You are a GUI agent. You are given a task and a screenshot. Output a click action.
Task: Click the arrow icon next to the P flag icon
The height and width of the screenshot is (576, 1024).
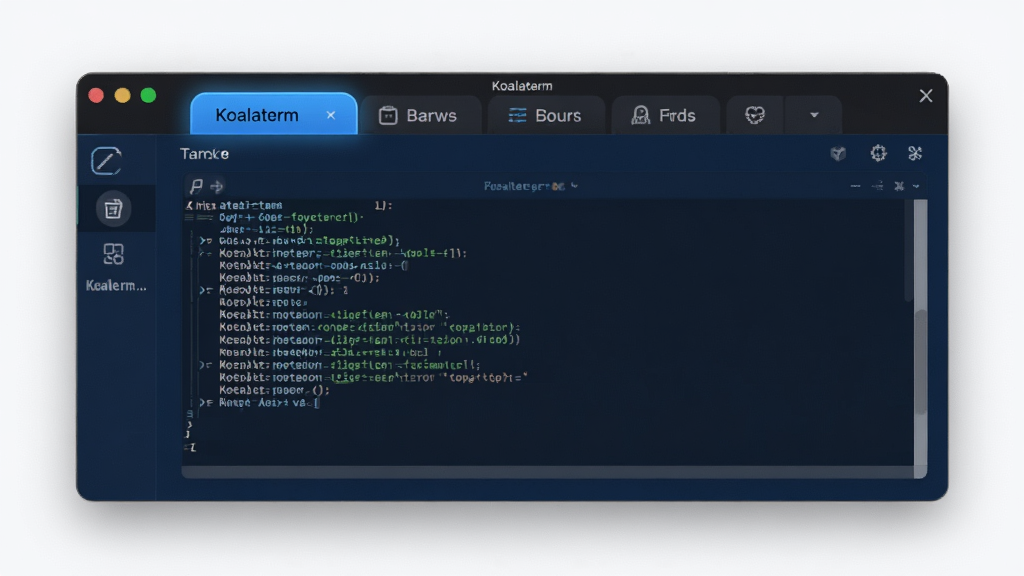click(x=217, y=187)
